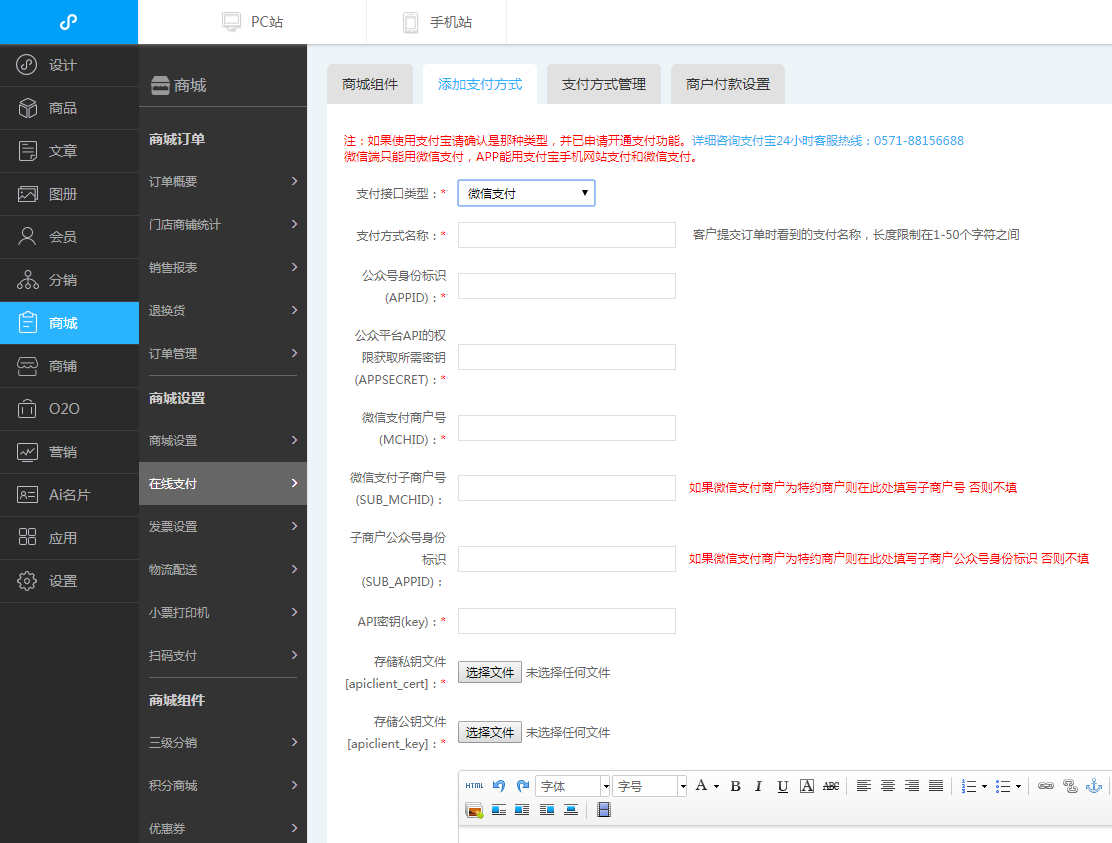The width and height of the screenshot is (1112, 843).
Task: Click the MCHID merchant number field
Action: click(x=567, y=428)
